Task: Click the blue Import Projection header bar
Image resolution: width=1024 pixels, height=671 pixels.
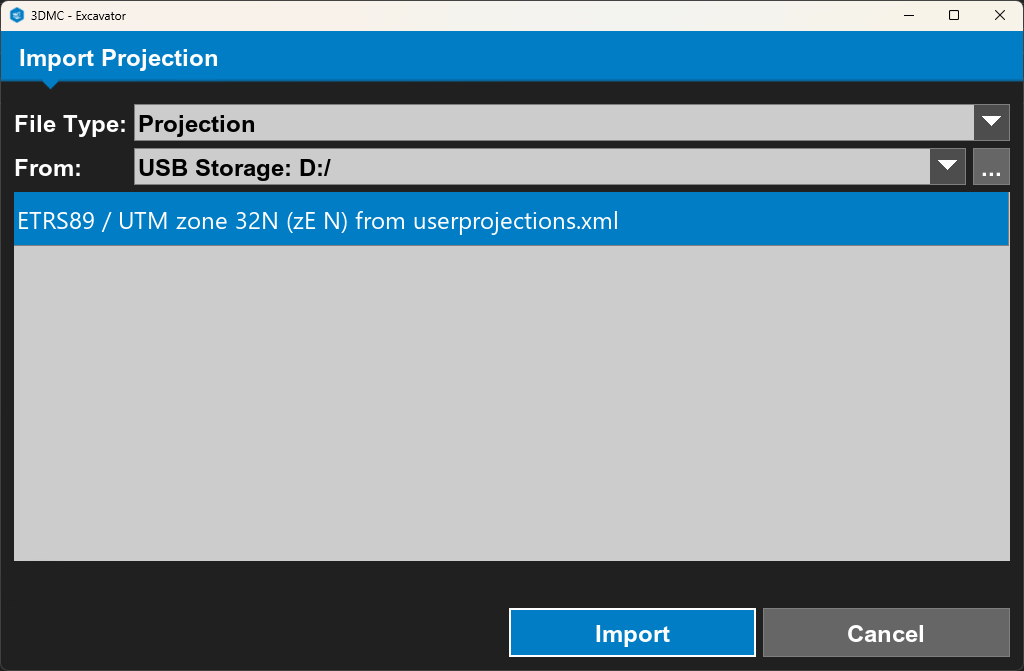Action: point(512,56)
